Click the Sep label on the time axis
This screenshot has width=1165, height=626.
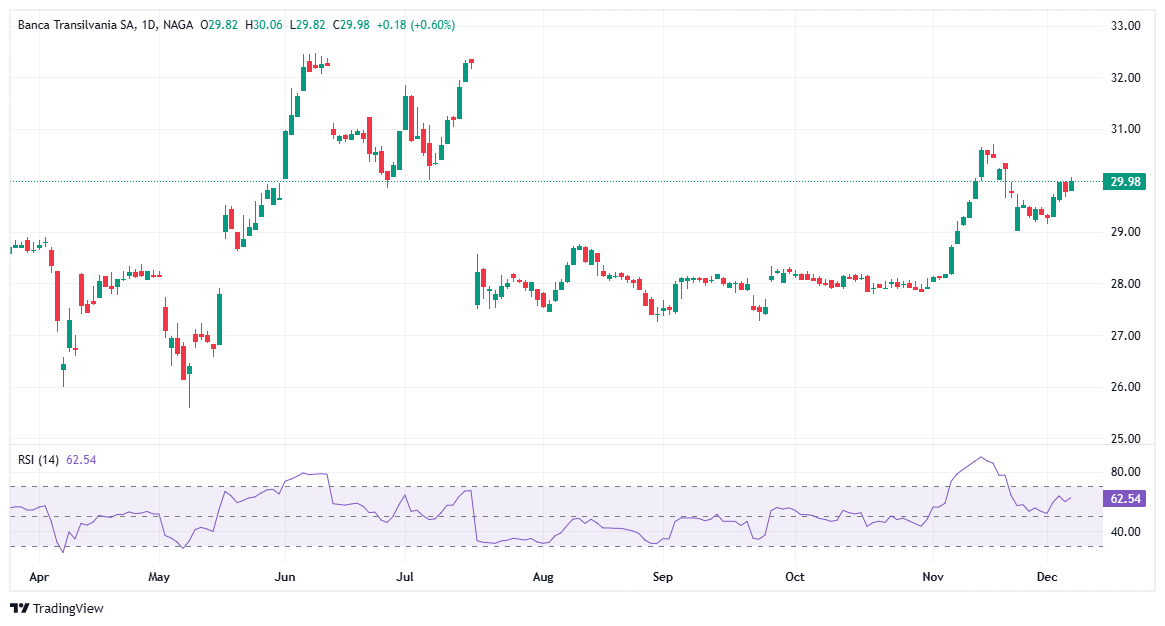663,577
